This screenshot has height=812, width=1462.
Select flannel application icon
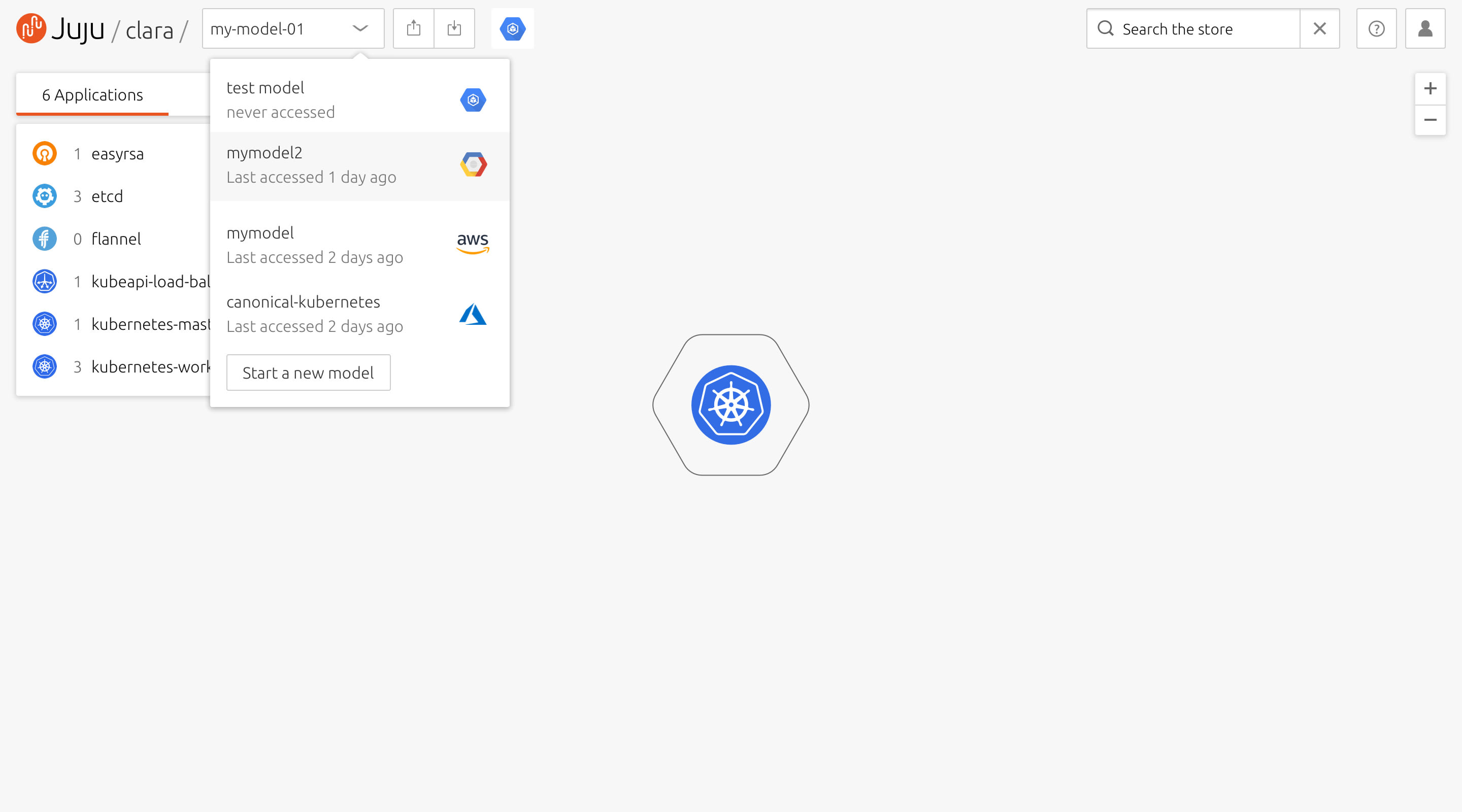tap(44, 239)
